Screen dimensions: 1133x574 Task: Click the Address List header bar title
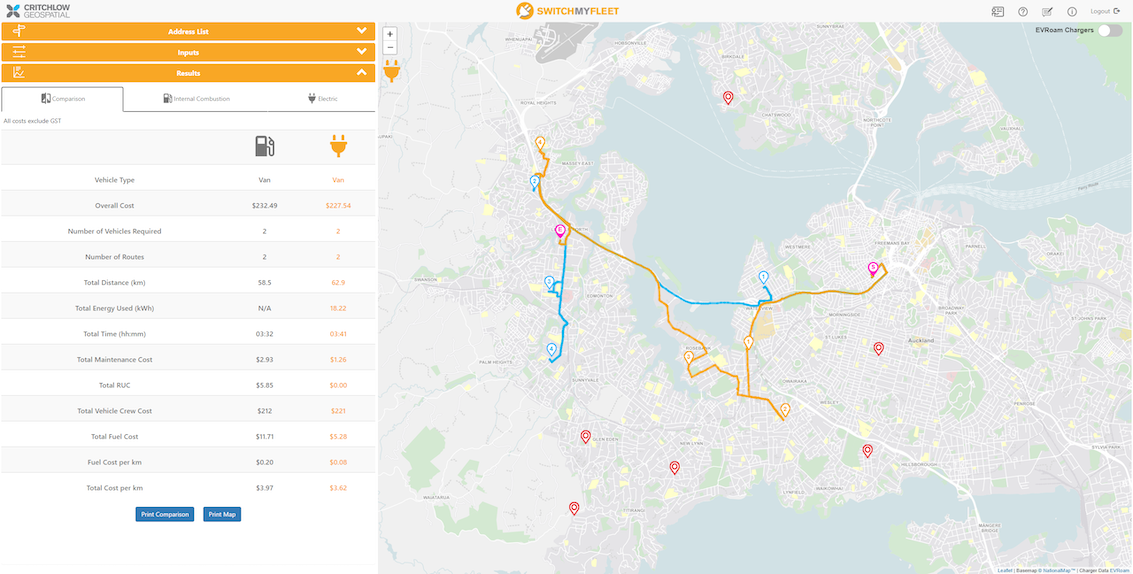click(188, 32)
